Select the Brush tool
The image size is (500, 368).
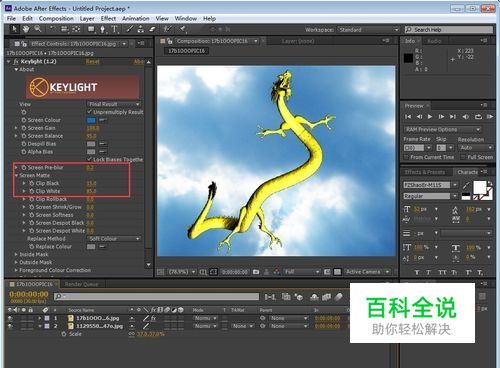130,29
